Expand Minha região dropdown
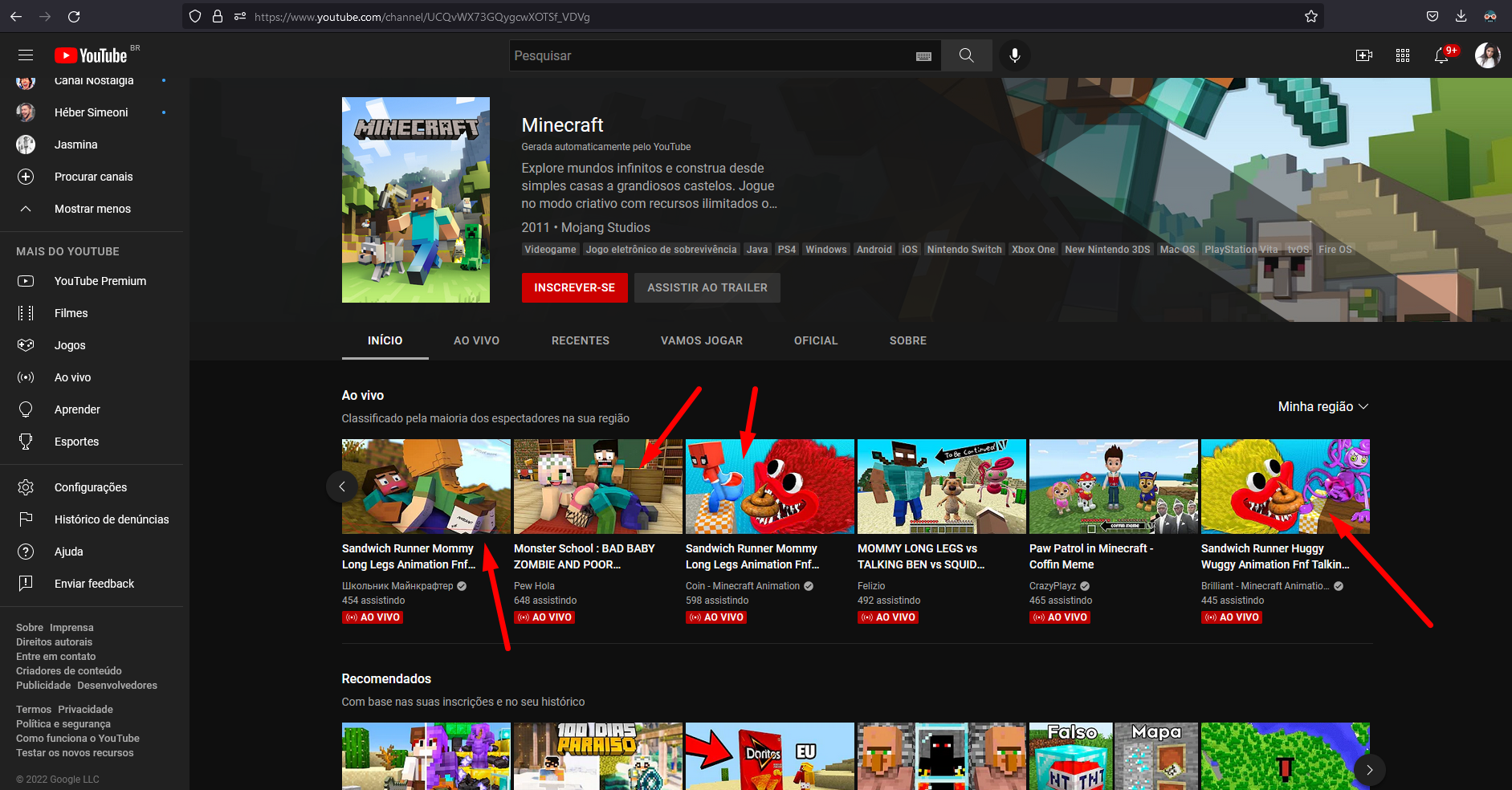The image size is (1512, 790). pyautogui.click(x=1322, y=406)
